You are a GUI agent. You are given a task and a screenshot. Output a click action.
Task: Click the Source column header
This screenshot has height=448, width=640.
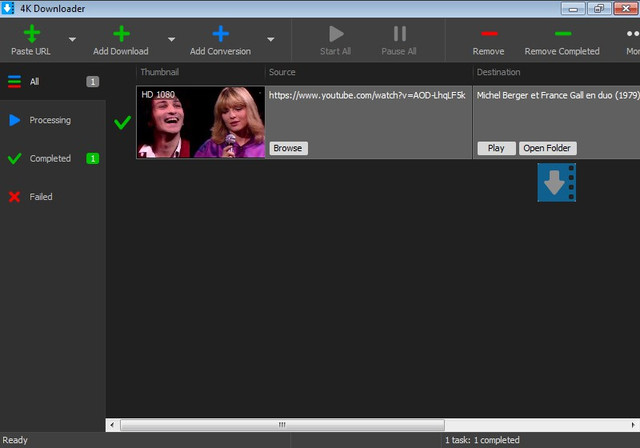(282, 72)
